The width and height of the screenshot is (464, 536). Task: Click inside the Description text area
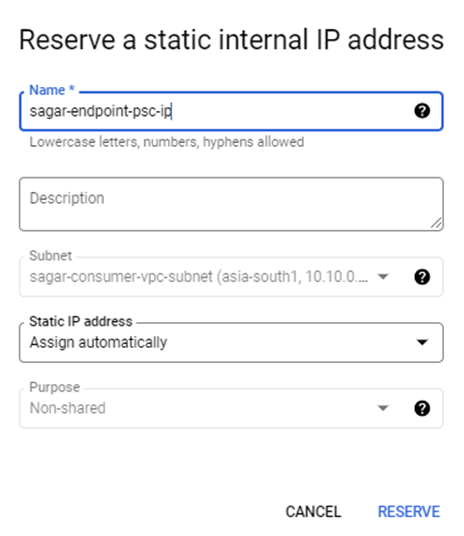click(231, 204)
